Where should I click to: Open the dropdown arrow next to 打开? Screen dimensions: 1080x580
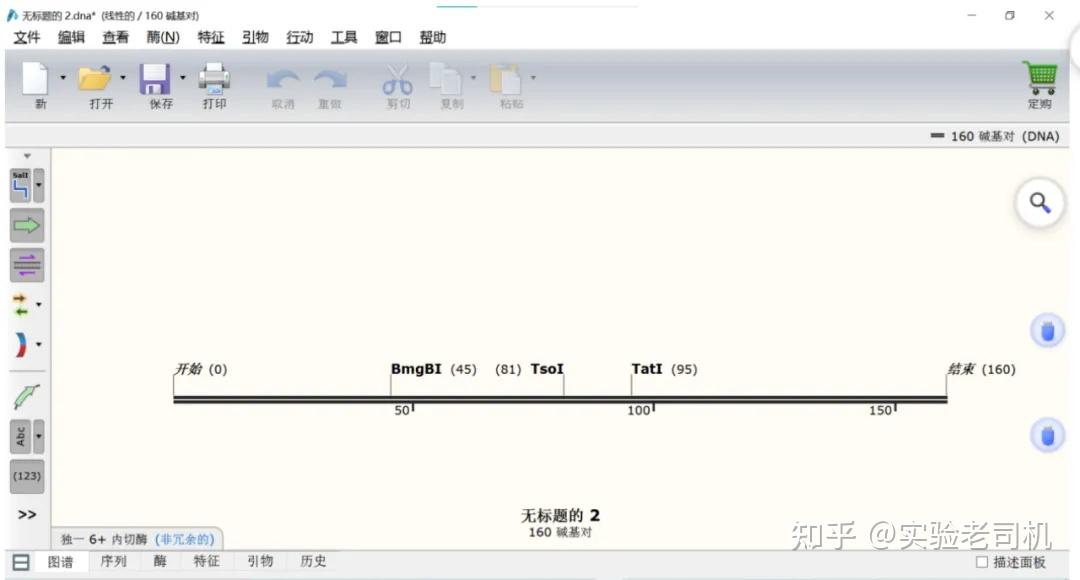point(123,78)
